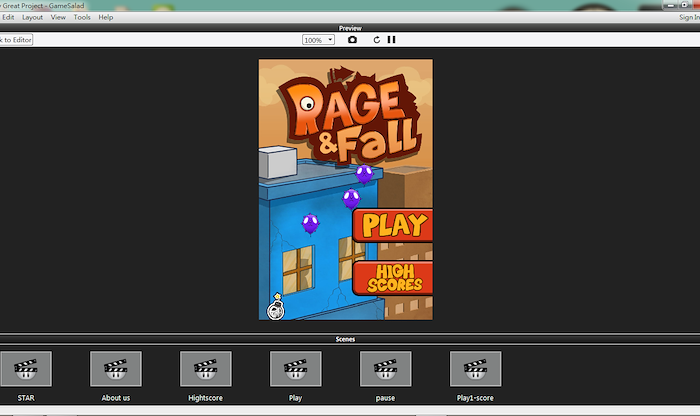Click the Play scene label
The width and height of the screenshot is (700, 416).
(295, 398)
